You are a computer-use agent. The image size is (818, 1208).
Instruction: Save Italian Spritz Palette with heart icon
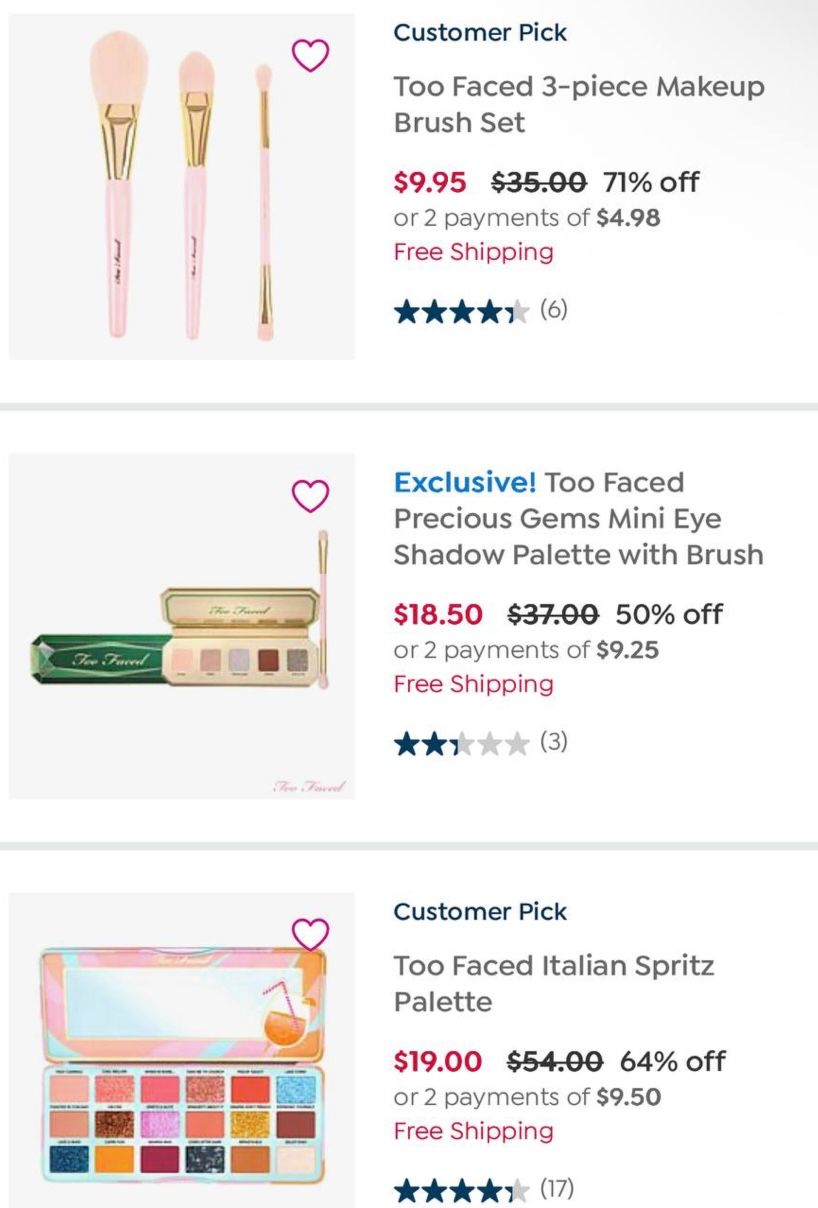click(x=310, y=934)
